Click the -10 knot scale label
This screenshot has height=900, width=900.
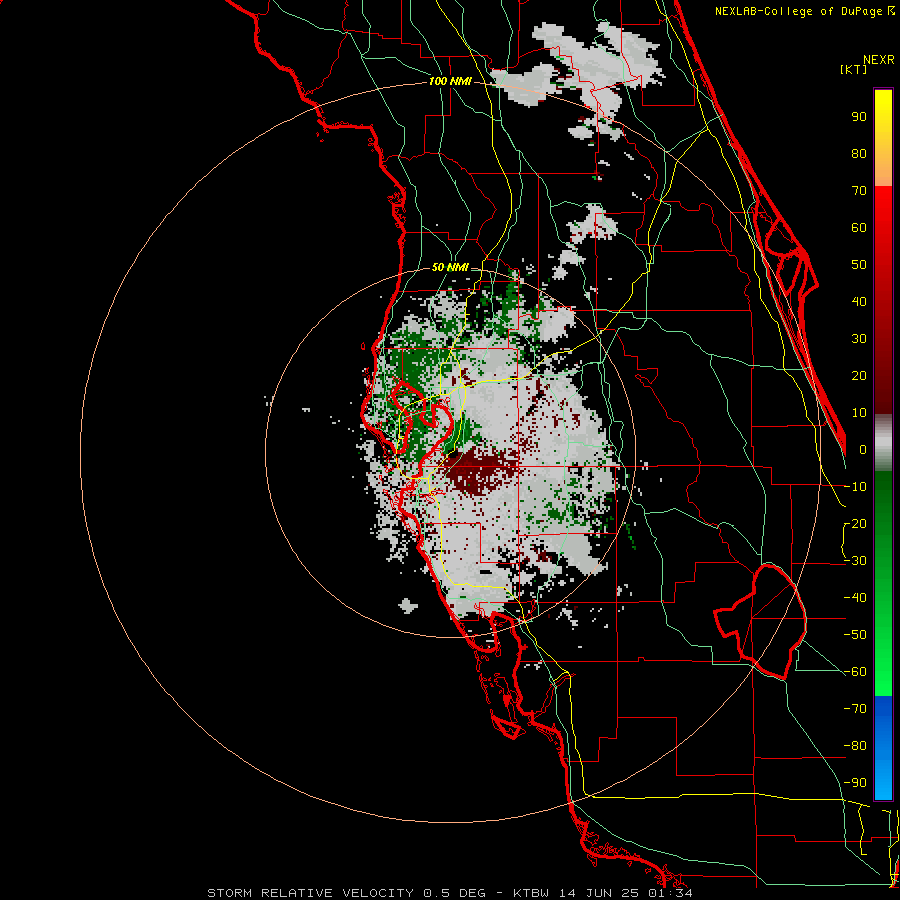(855, 487)
